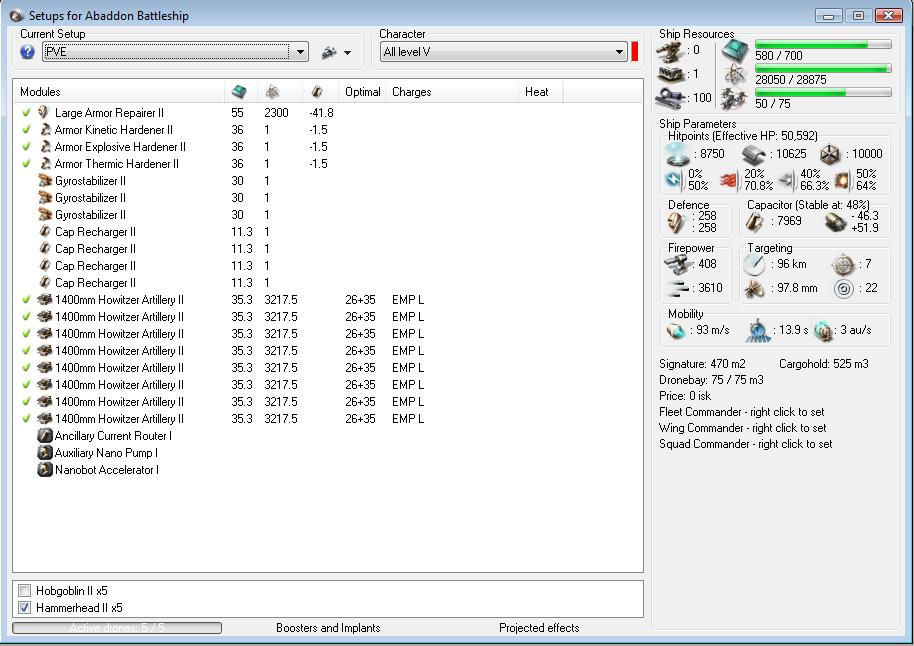Click the explosive resistance icon showing 50% / 64%
The image size is (914, 646).
click(x=842, y=180)
